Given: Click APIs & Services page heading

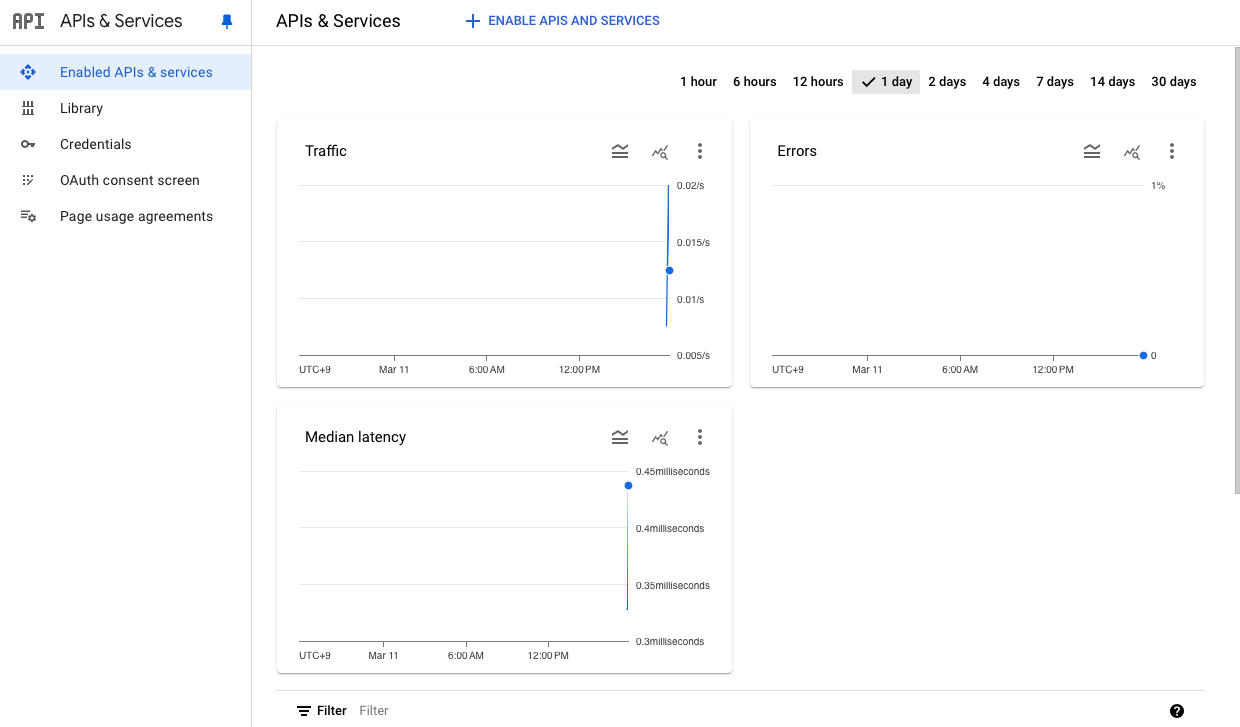Looking at the screenshot, I should click(x=338, y=21).
